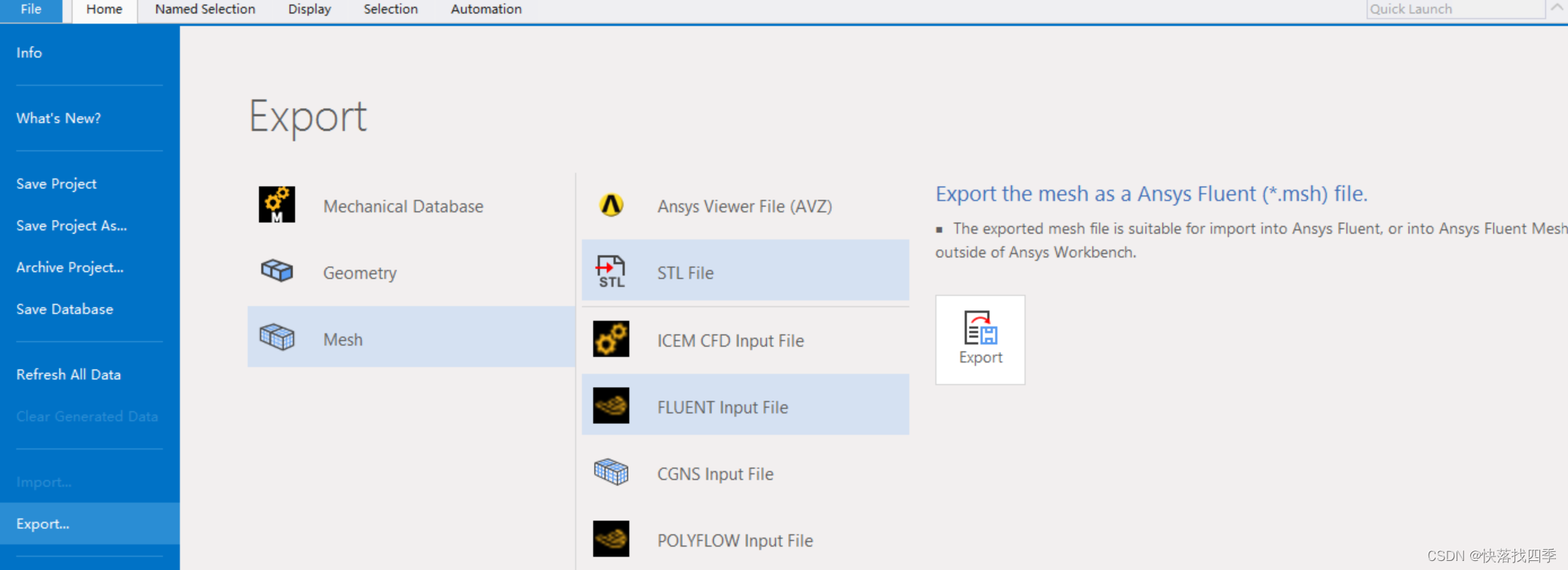Click the Mechanical Database gear icon
This screenshot has height=570, width=1568.
point(276,205)
